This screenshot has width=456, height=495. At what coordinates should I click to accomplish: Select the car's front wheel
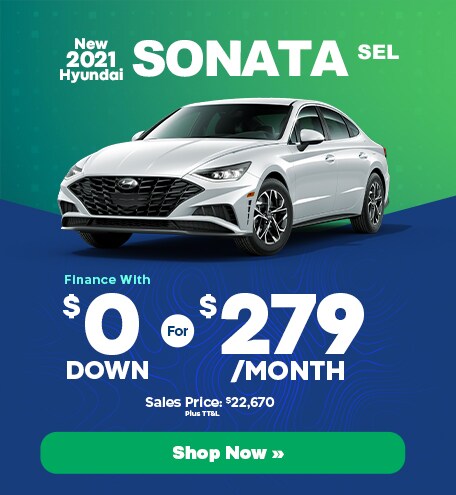[270, 217]
